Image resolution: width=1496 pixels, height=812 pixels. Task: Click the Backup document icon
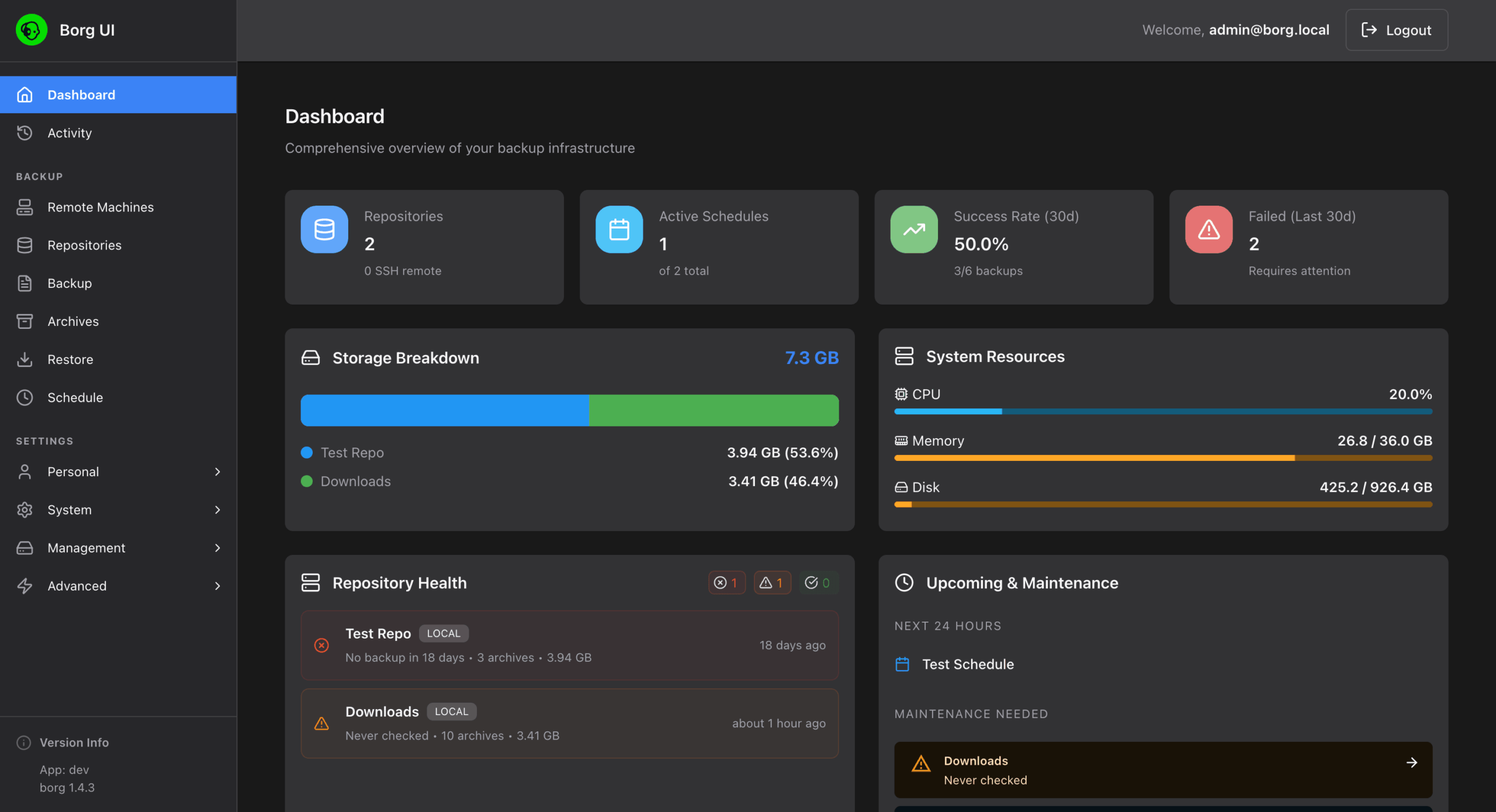coord(25,283)
